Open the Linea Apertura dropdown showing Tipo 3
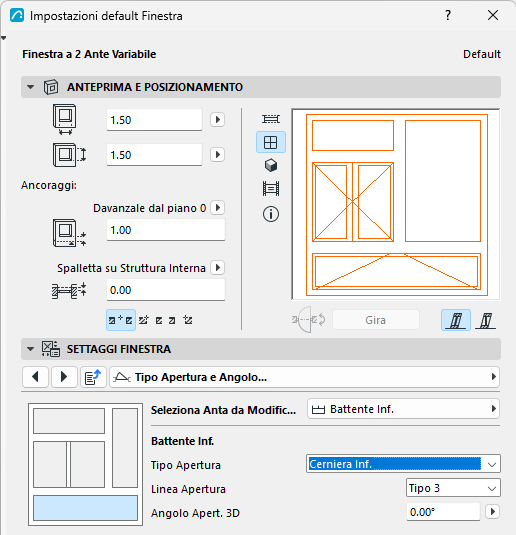Image resolution: width=516 pixels, height=535 pixels. tap(453, 488)
